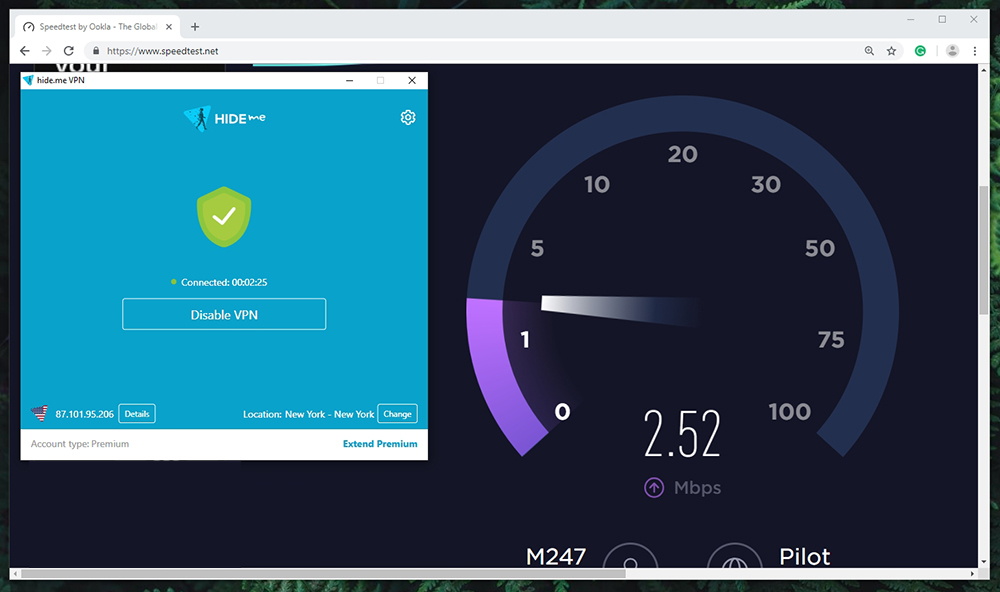
Task: Select the Speedtest by Ookla tab
Action: (x=97, y=27)
